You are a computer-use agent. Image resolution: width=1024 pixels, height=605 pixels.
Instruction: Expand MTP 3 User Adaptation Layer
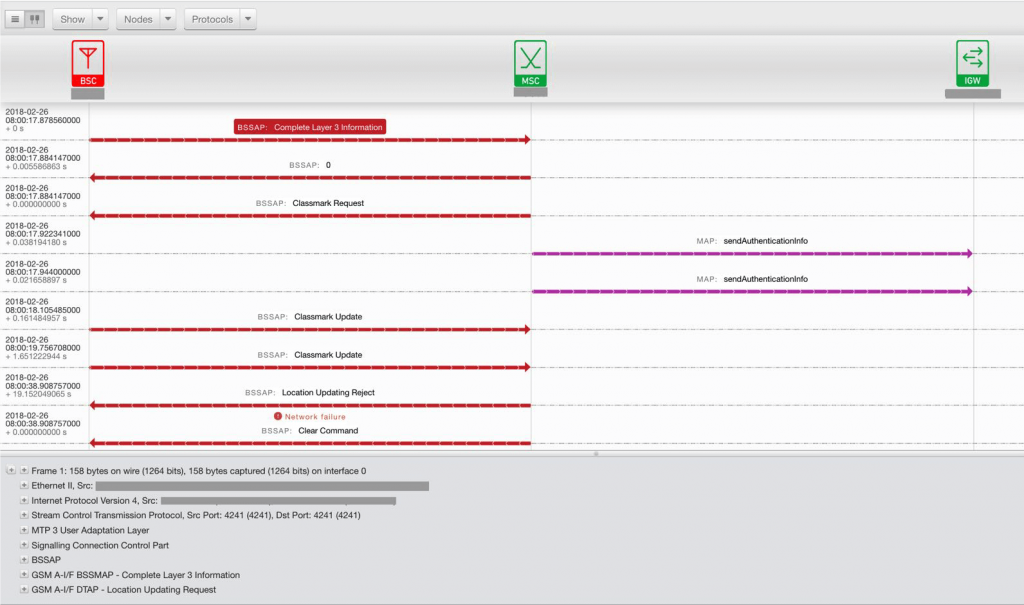24,530
